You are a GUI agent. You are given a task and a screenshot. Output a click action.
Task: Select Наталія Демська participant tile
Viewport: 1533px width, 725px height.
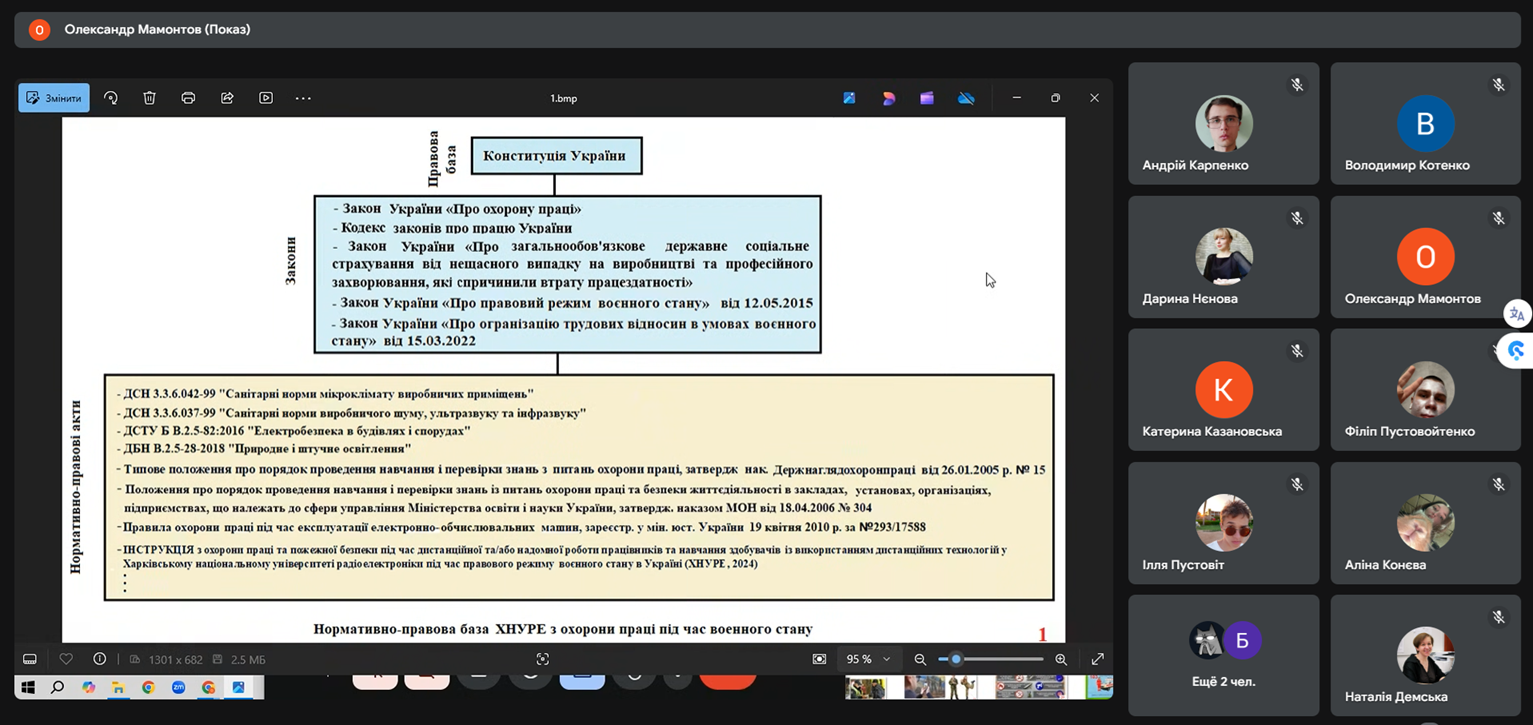[1425, 660]
